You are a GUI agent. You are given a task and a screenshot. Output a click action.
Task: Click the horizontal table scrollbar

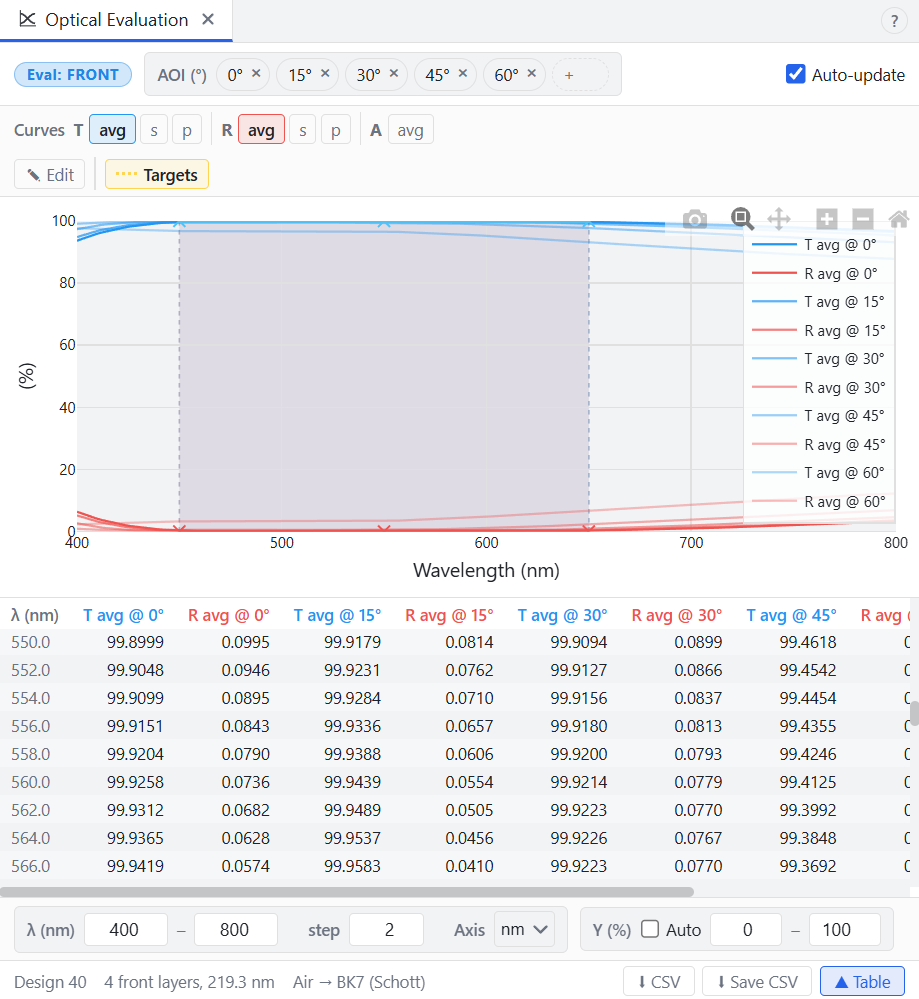(x=347, y=892)
